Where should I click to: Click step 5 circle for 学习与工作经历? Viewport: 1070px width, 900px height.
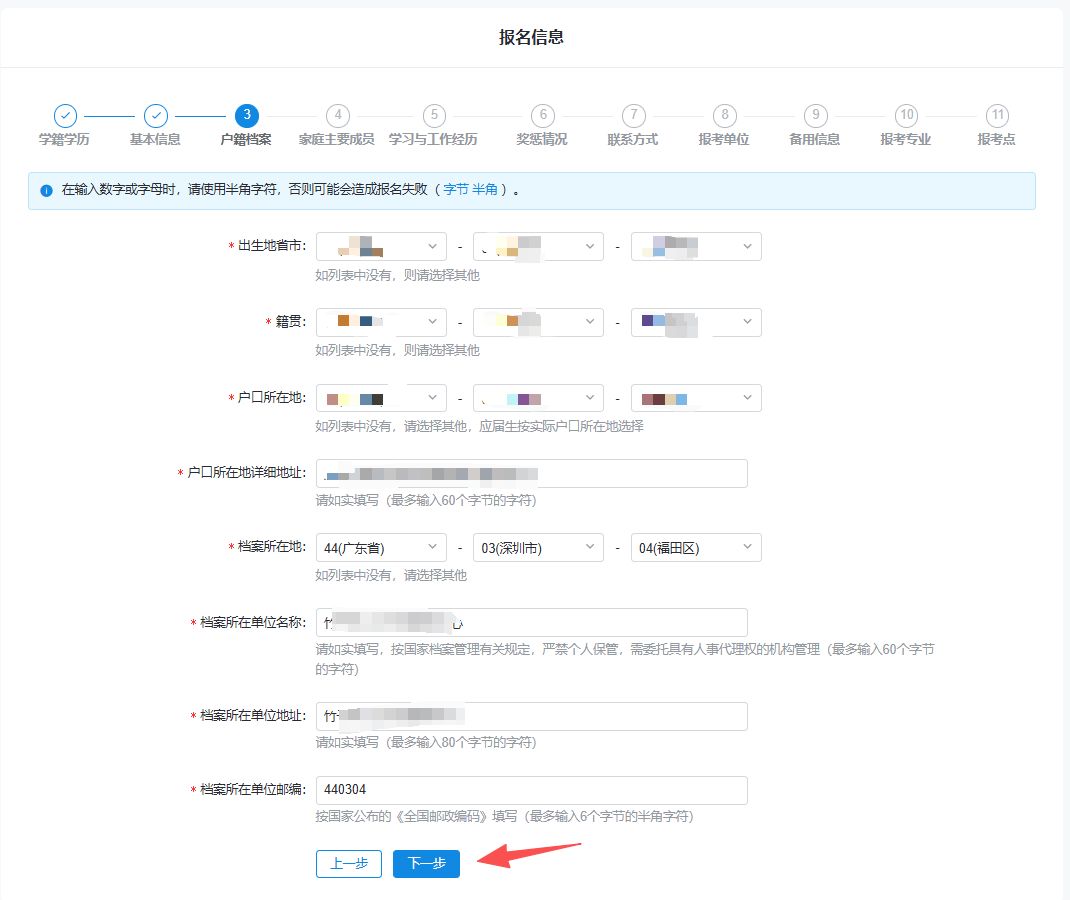pyautogui.click(x=434, y=115)
